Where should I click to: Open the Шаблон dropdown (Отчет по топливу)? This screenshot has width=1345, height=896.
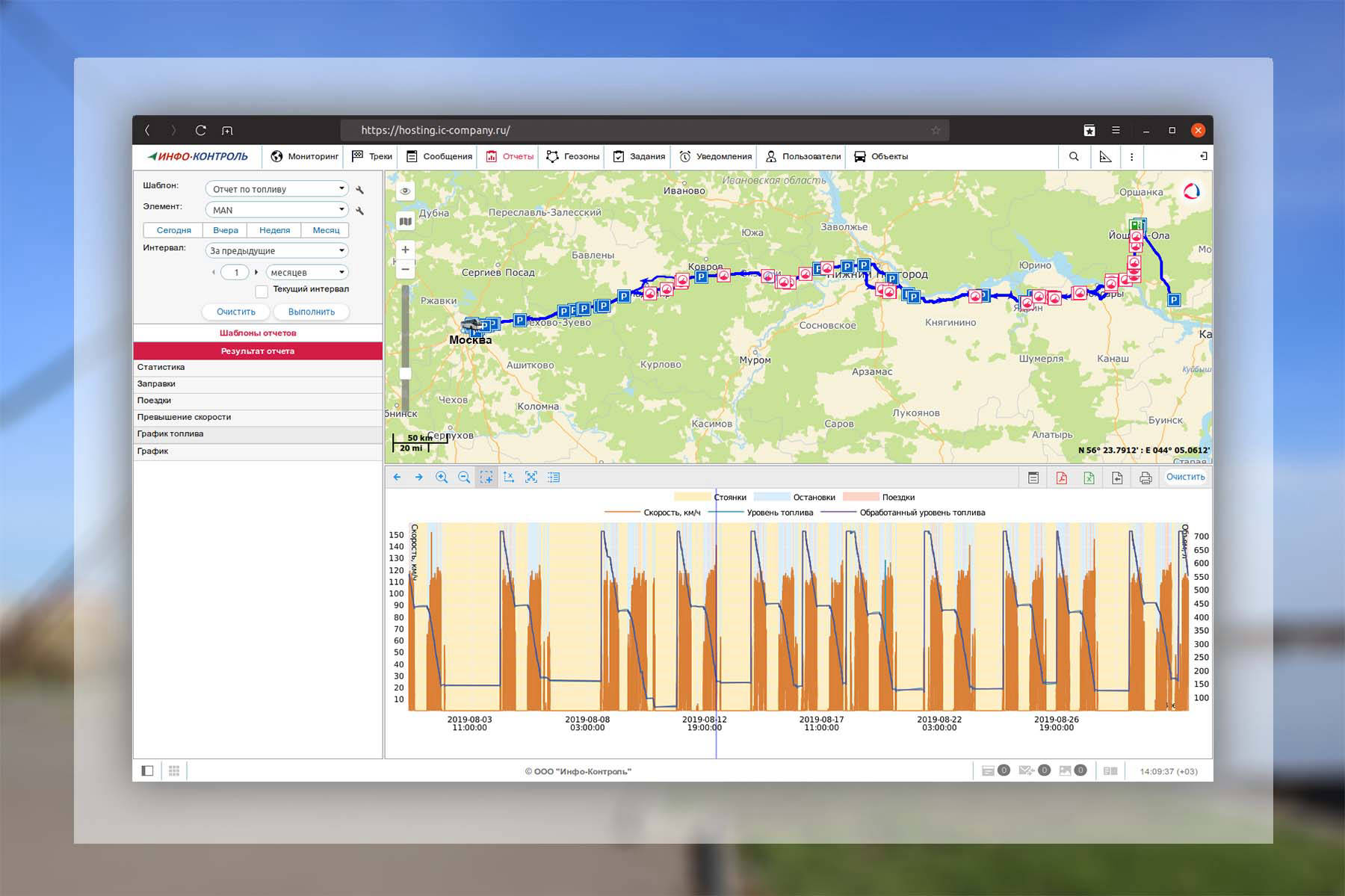tap(276, 189)
